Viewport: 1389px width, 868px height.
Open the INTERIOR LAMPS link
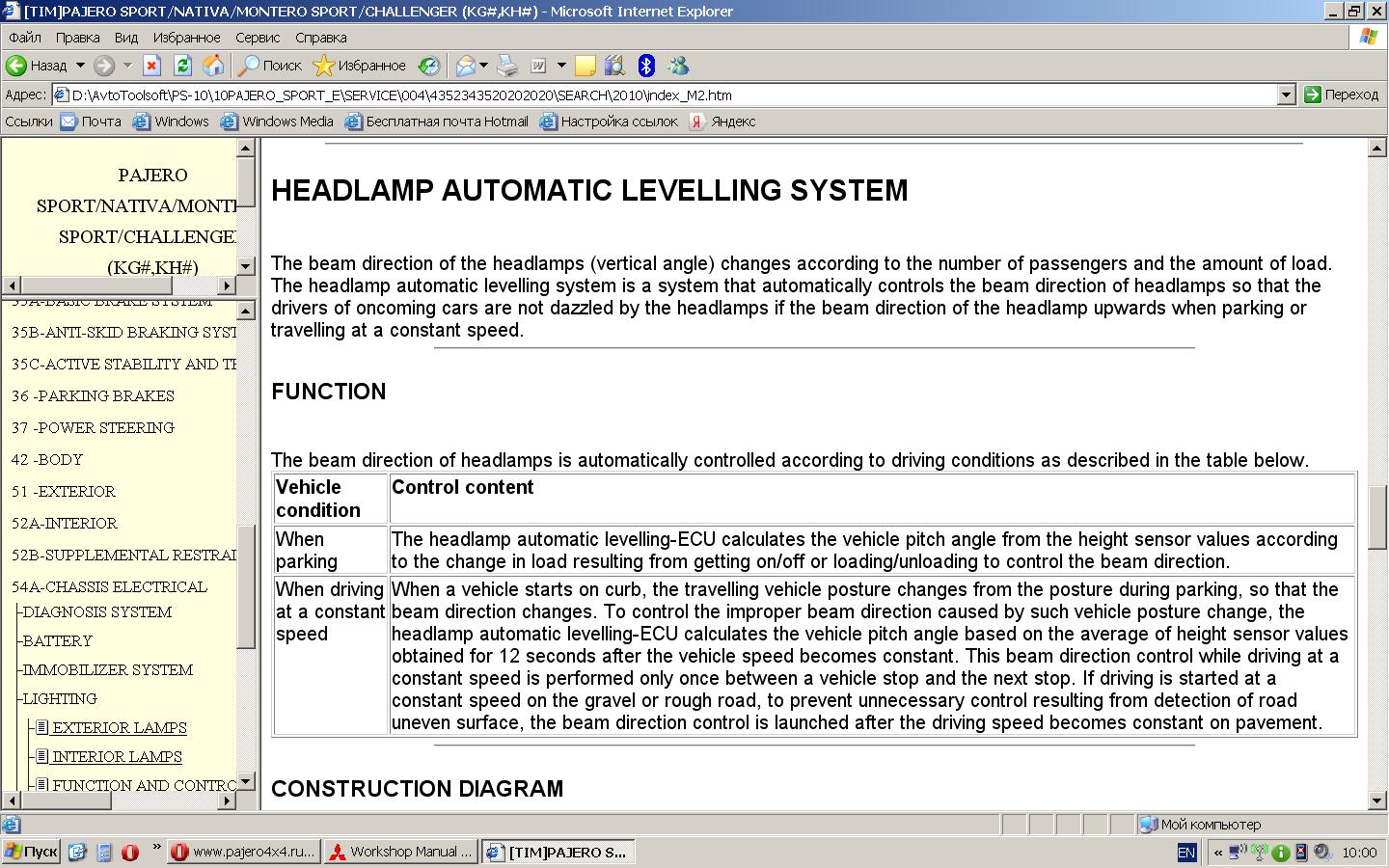[x=117, y=757]
